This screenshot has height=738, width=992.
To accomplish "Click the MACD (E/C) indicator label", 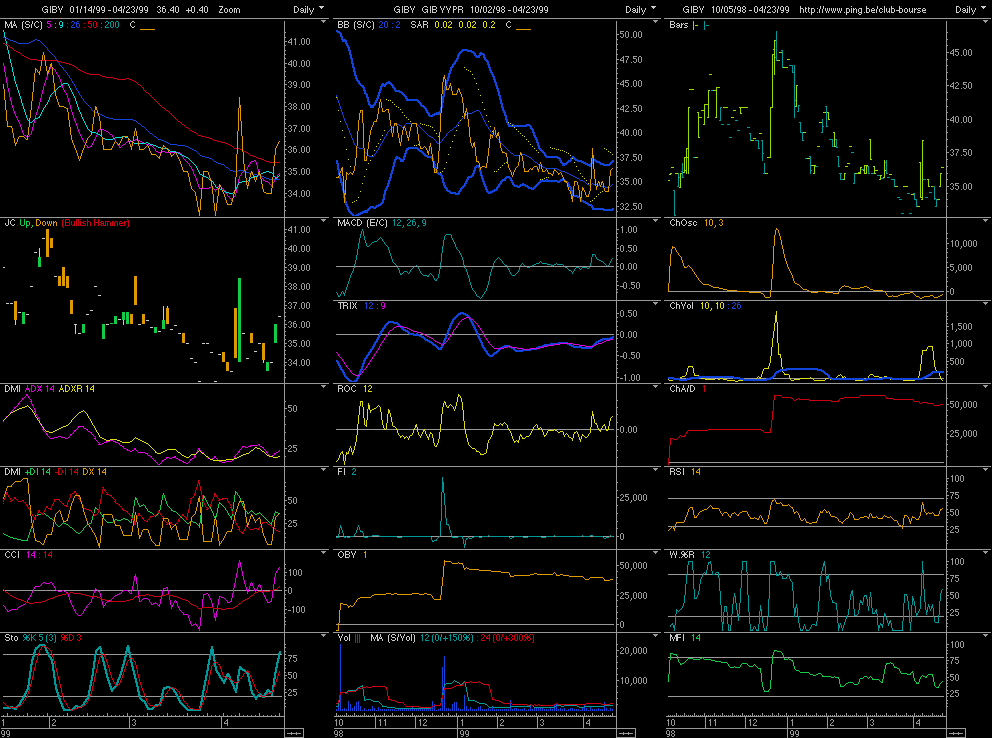I will (x=363, y=223).
